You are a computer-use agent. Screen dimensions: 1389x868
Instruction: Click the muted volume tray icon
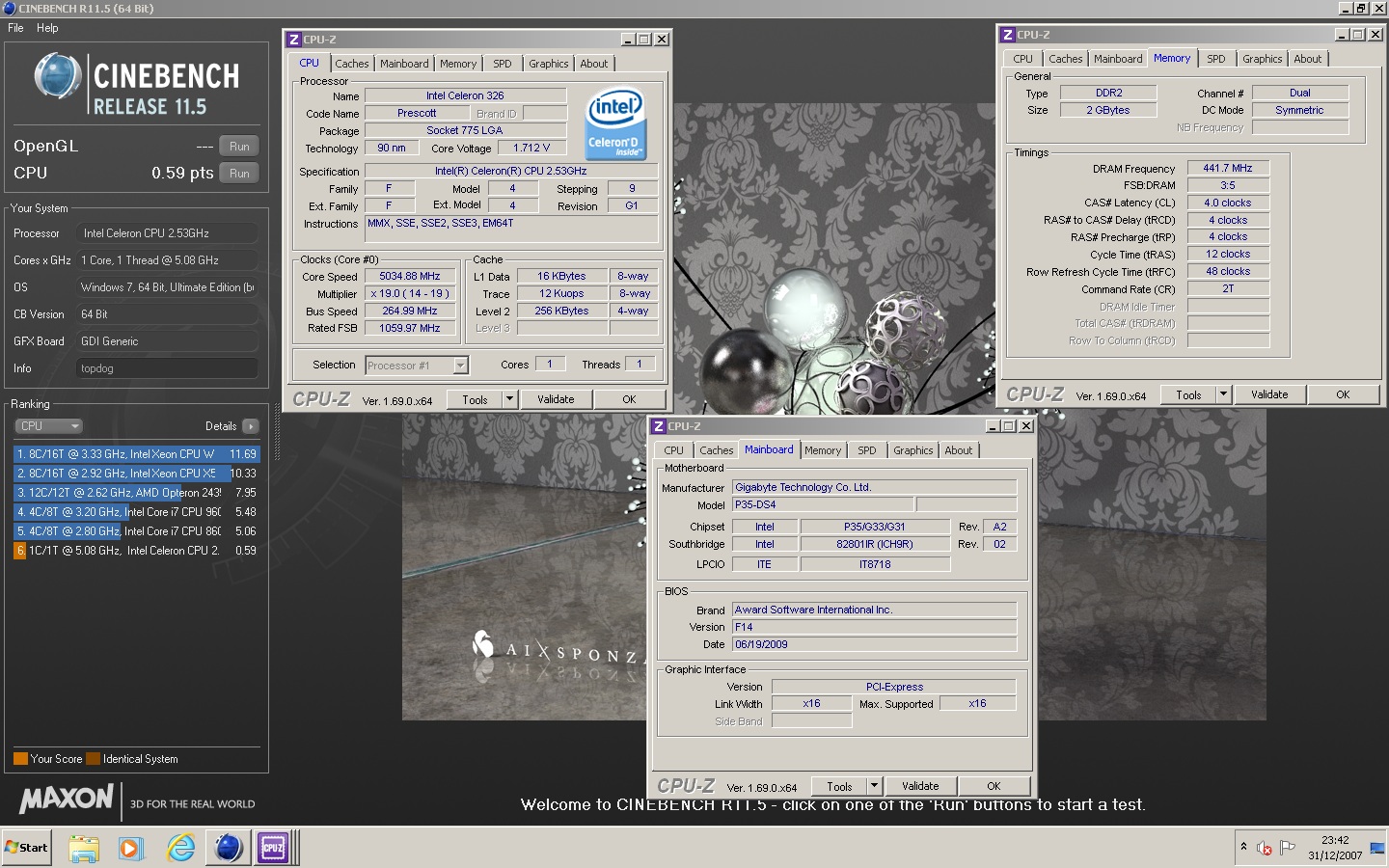1264,848
